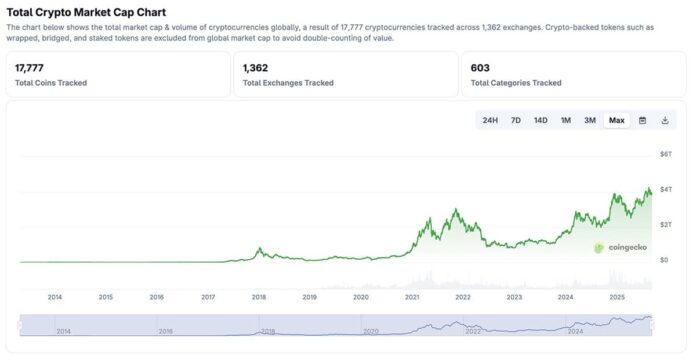Select the 7D time range
The image size is (696, 363).
pyautogui.click(x=515, y=120)
